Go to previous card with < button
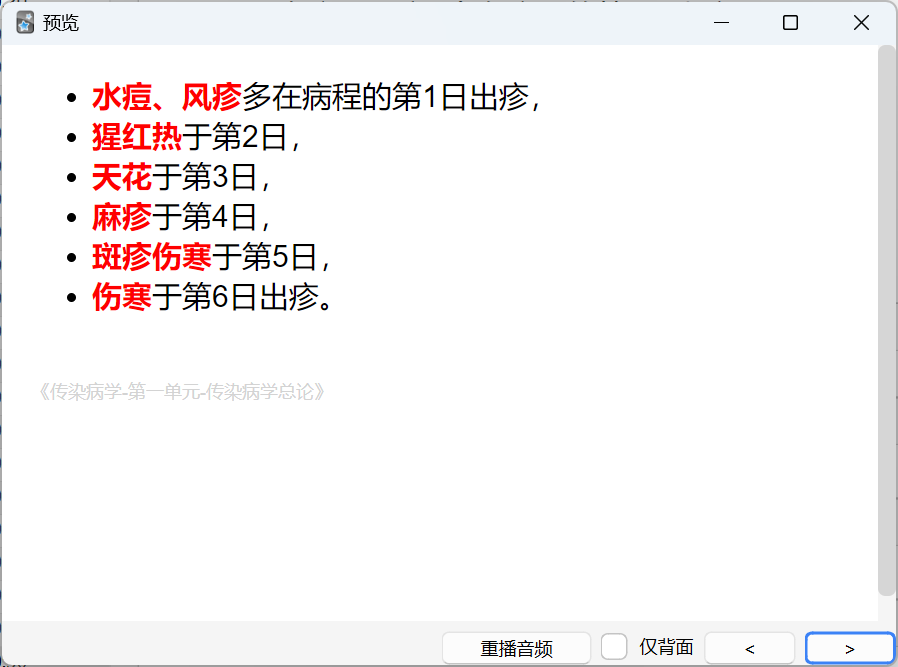The height and width of the screenshot is (667, 898). click(x=749, y=648)
